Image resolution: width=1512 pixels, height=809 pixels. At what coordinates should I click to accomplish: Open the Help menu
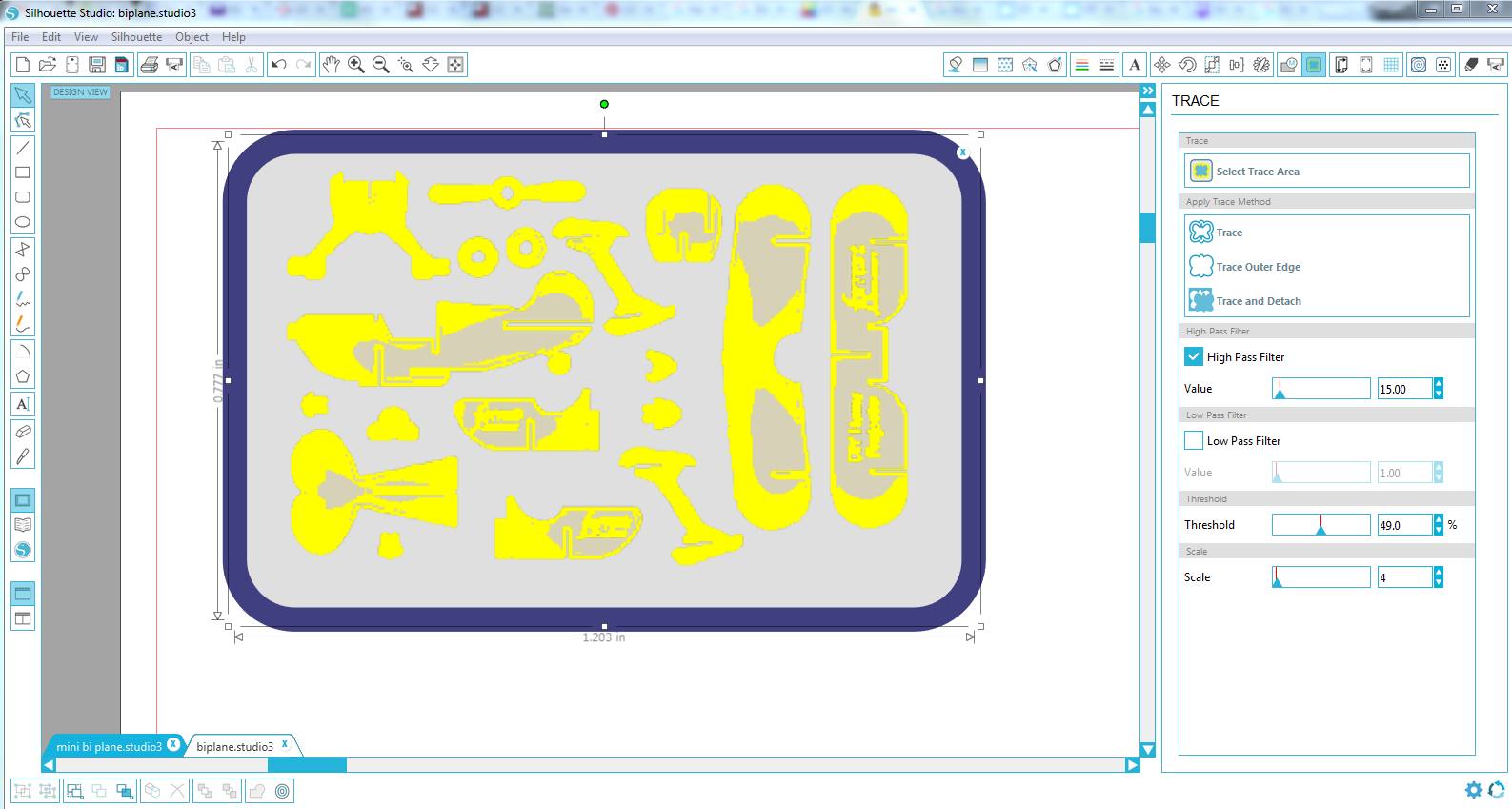(x=233, y=37)
